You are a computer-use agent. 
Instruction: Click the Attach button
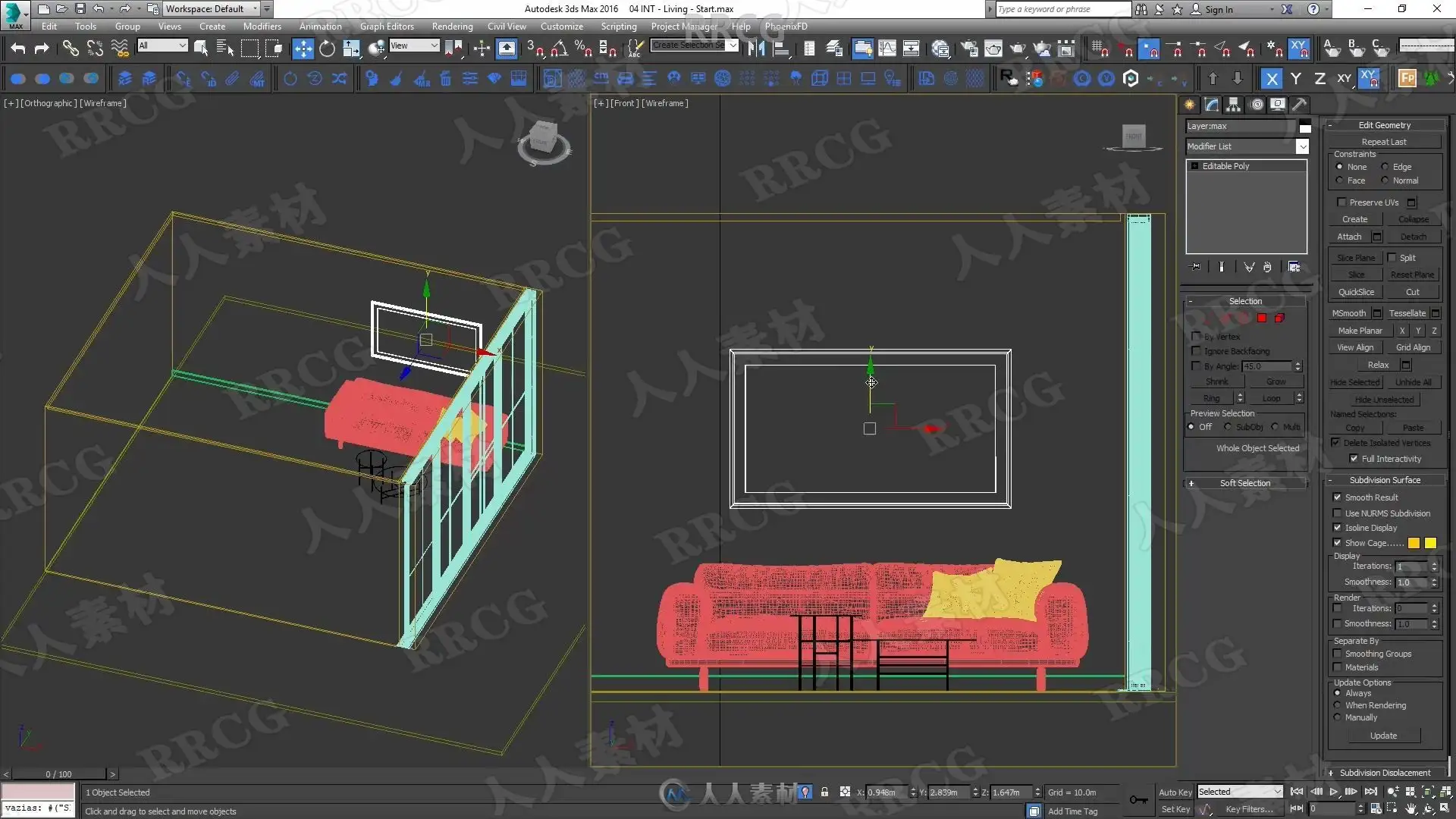click(1349, 237)
